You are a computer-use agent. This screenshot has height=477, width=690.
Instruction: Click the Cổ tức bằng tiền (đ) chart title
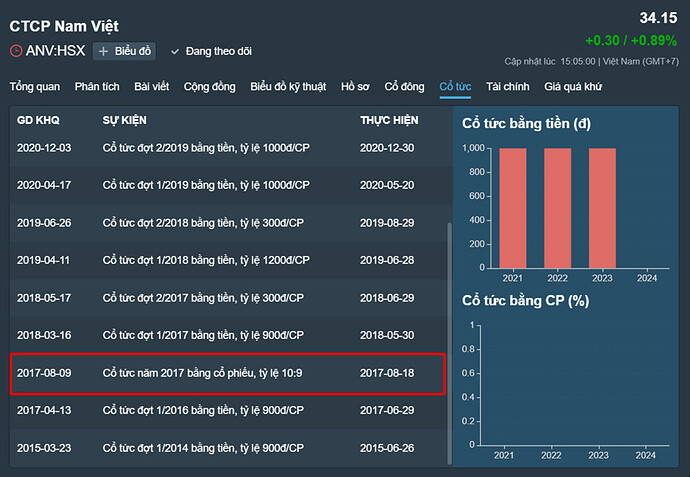tap(526, 124)
